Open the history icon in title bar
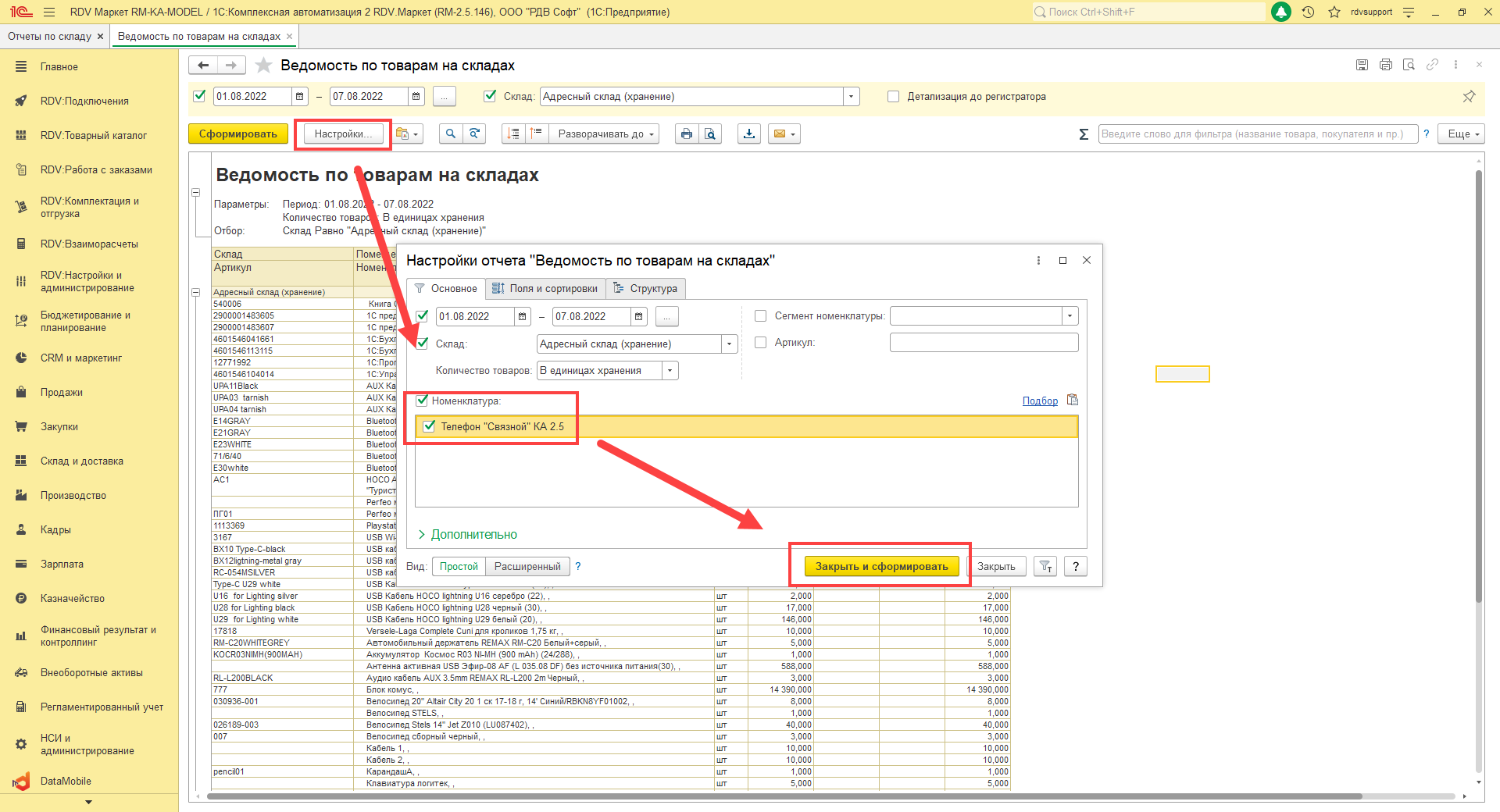This screenshot has height=812, width=1500. (1308, 12)
